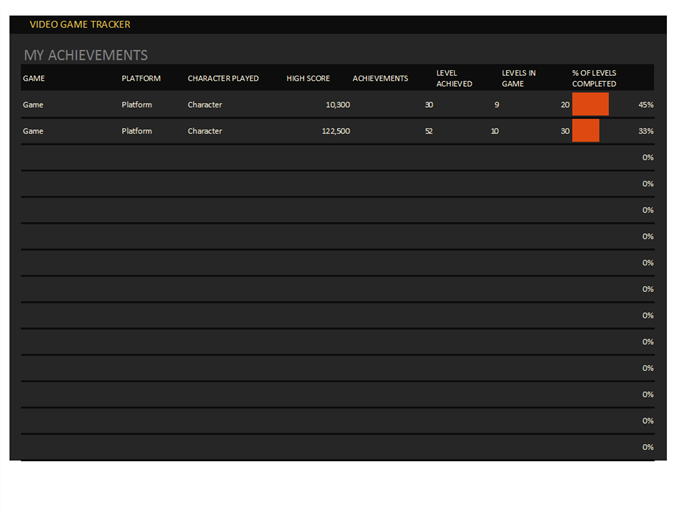
Task: Click achievements value 52
Action: pos(429,131)
